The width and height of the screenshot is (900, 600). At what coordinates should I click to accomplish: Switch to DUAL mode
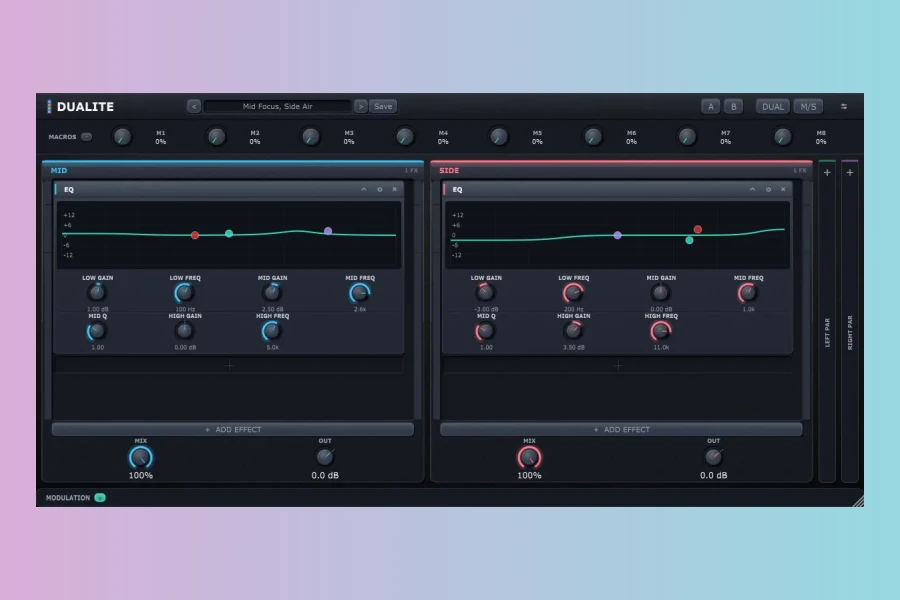[x=773, y=106]
